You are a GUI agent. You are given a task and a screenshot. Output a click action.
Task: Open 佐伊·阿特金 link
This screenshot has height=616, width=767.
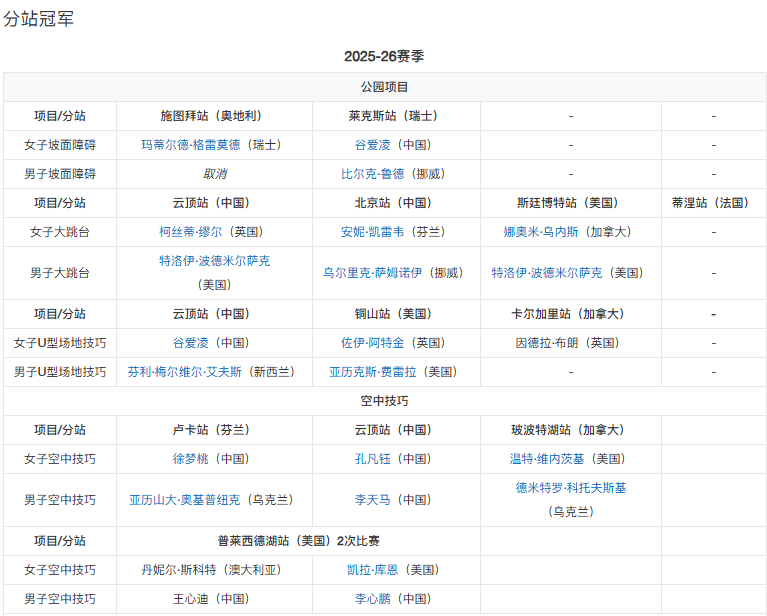[x=373, y=342]
